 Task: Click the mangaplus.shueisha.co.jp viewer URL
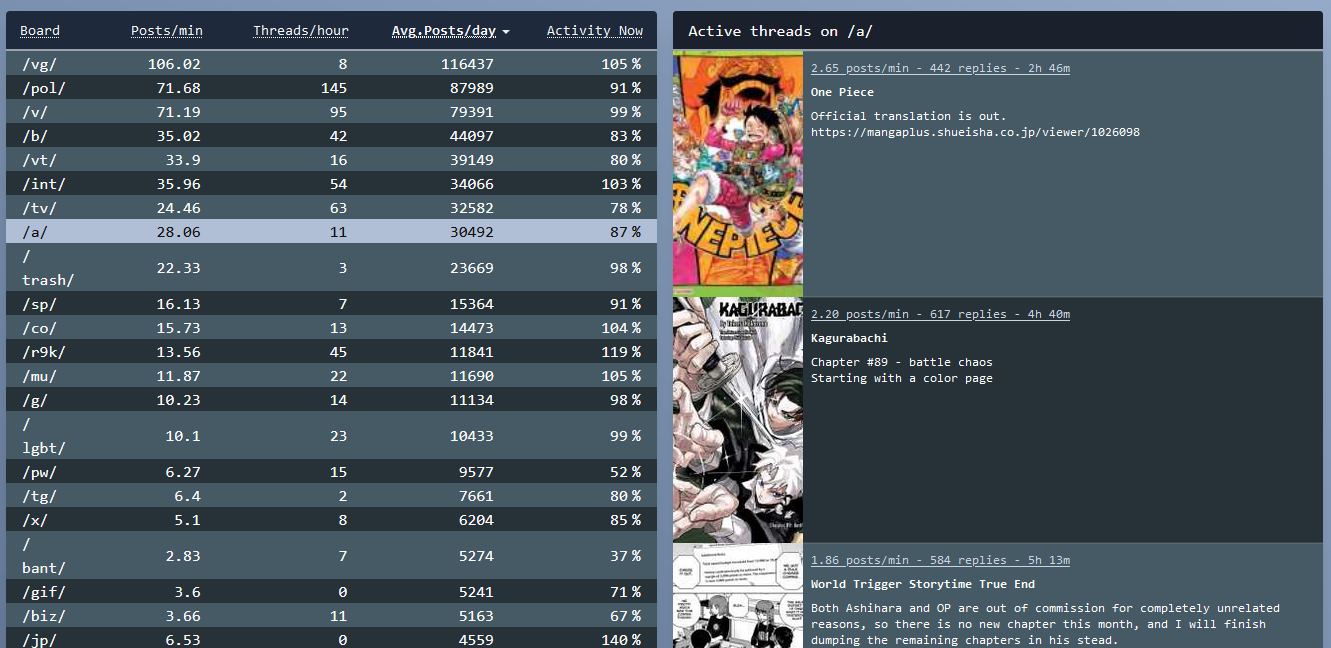tap(975, 132)
